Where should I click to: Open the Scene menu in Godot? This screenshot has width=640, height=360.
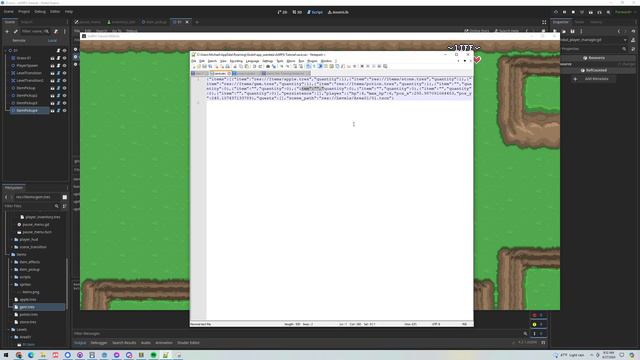click(8, 12)
